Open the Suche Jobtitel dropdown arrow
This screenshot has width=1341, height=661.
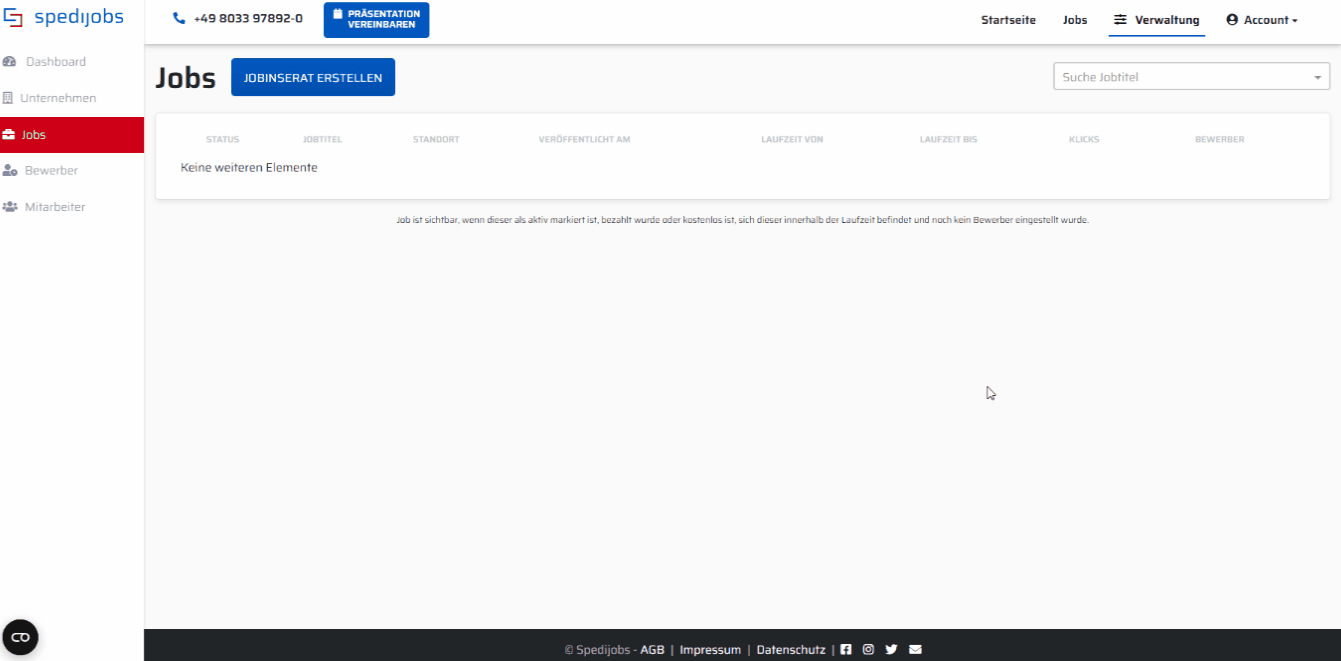coord(1317,78)
